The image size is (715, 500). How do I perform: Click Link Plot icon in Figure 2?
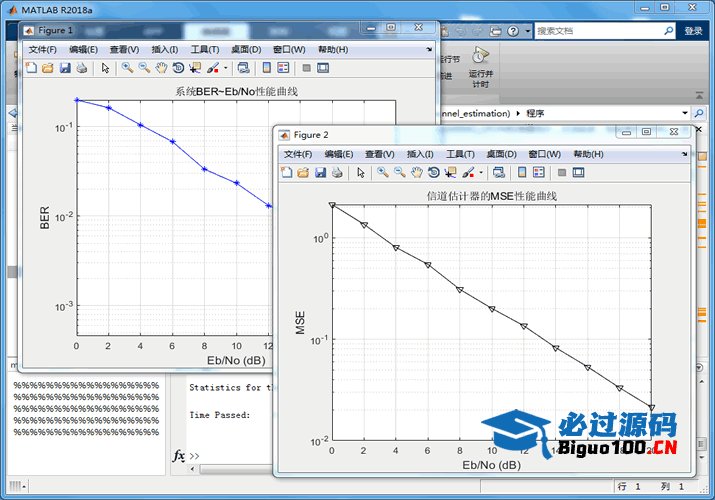[x=499, y=172]
